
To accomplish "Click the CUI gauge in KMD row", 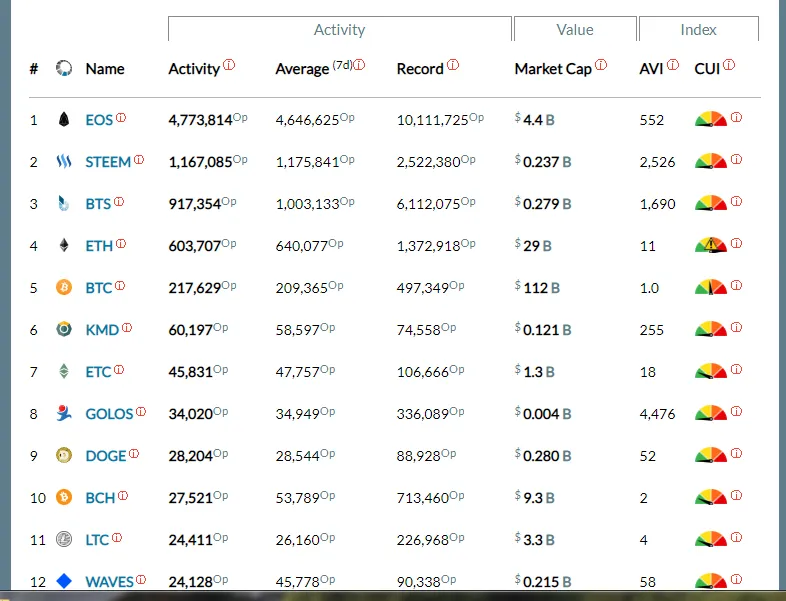I will [710, 329].
